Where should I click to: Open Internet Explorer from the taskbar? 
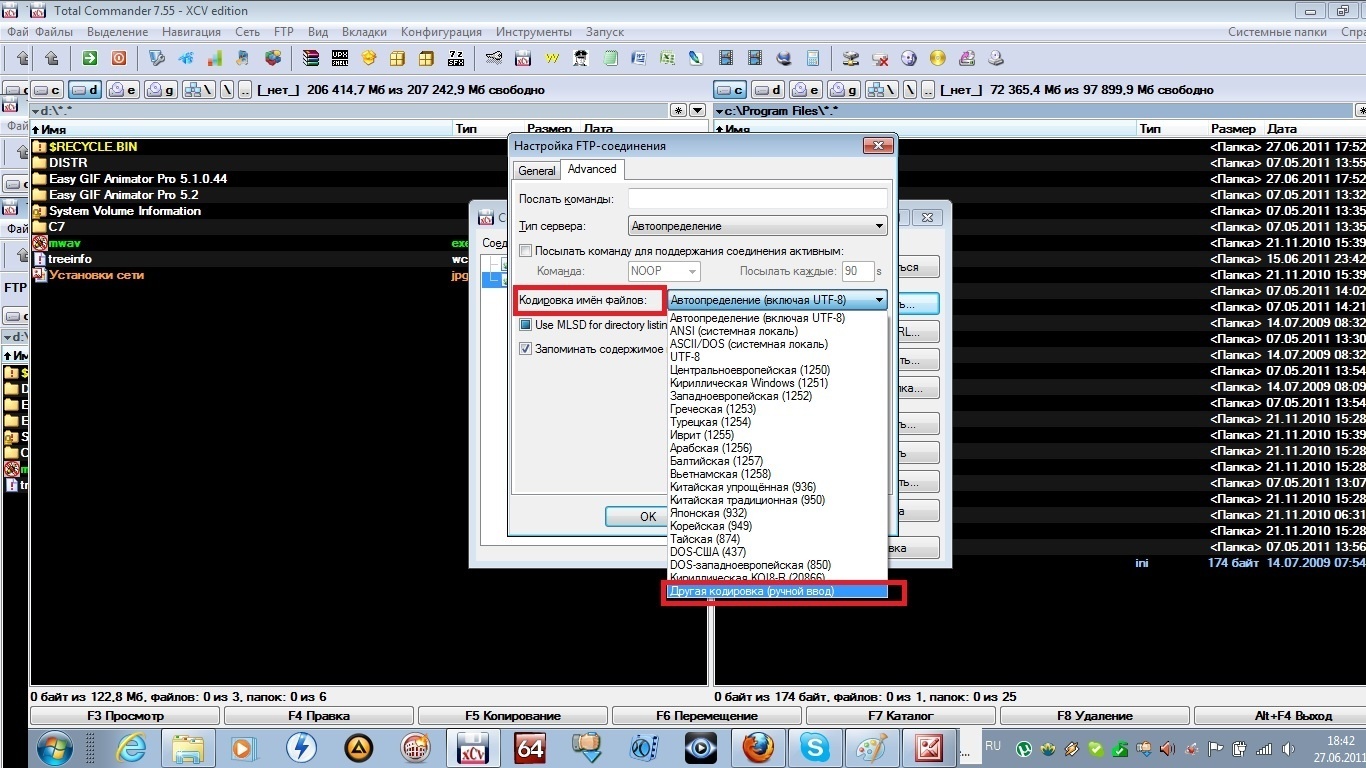(130, 748)
